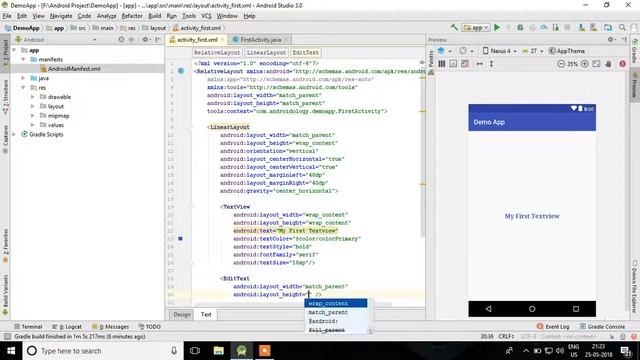Switch to the FirstActivity.java tab

pos(260,40)
